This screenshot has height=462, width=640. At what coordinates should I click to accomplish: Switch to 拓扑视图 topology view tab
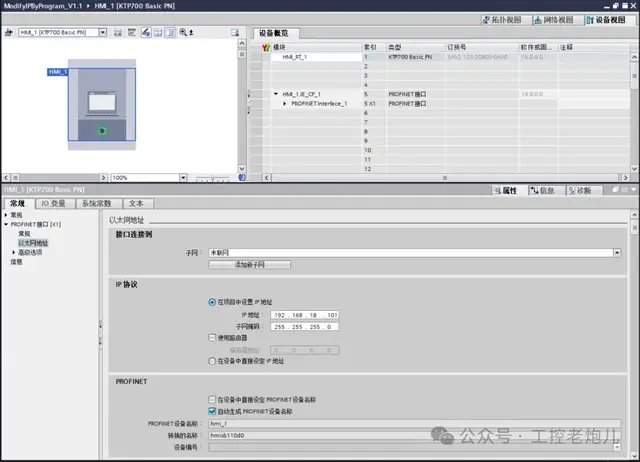click(x=506, y=20)
